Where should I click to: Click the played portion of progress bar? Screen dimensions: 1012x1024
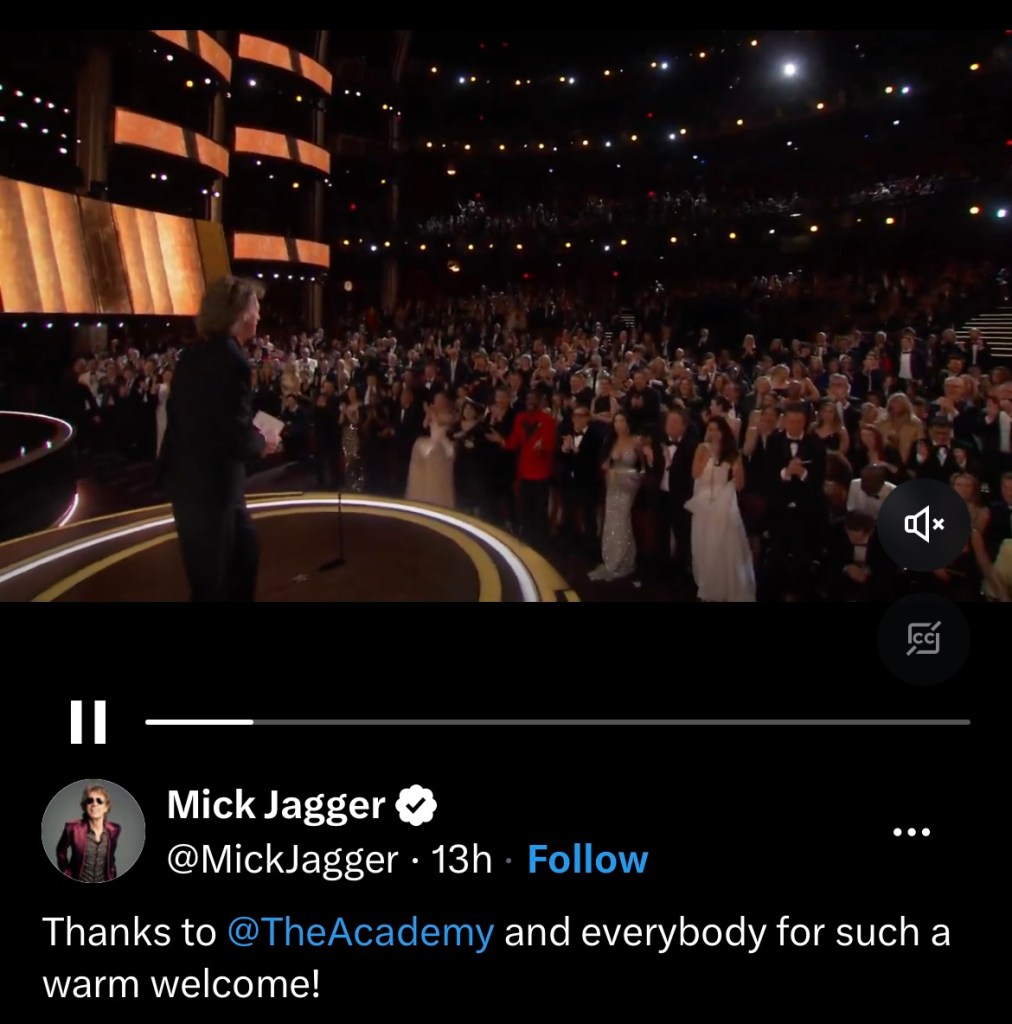[199, 722]
